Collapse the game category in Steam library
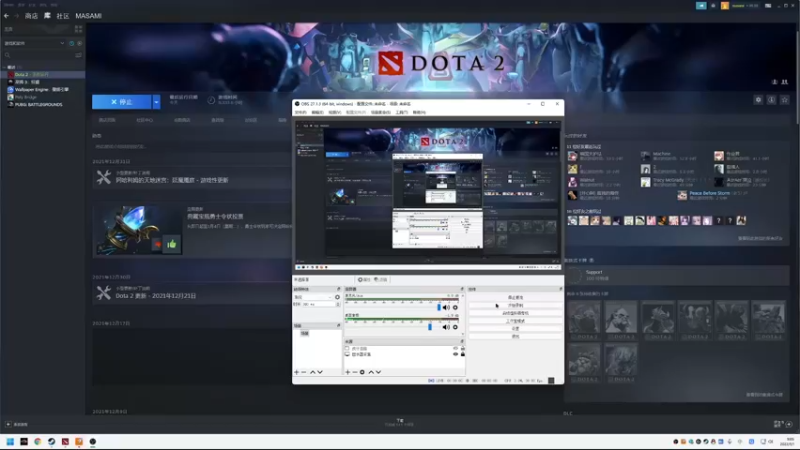800x450 pixels. click(x=5, y=67)
